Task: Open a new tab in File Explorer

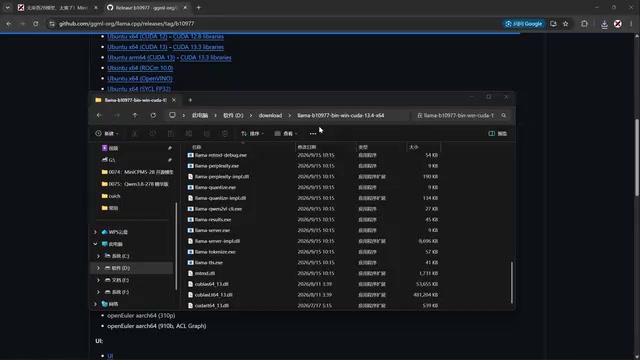Action: [190, 100]
